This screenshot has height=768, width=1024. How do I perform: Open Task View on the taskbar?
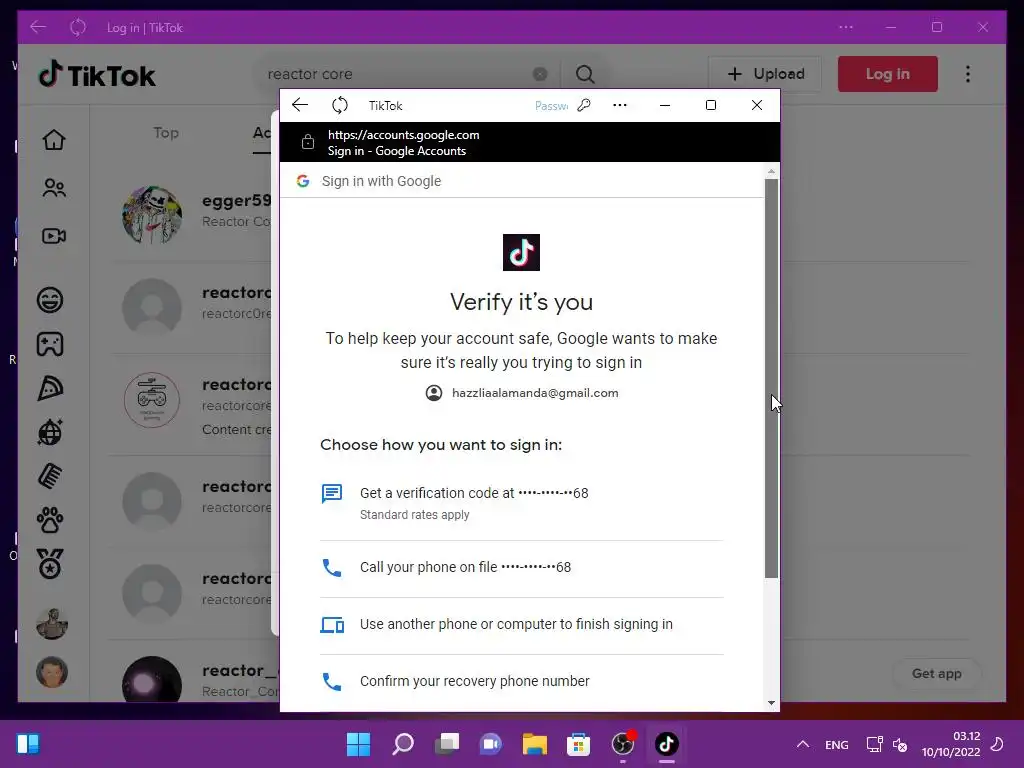click(x=447, y=744)
